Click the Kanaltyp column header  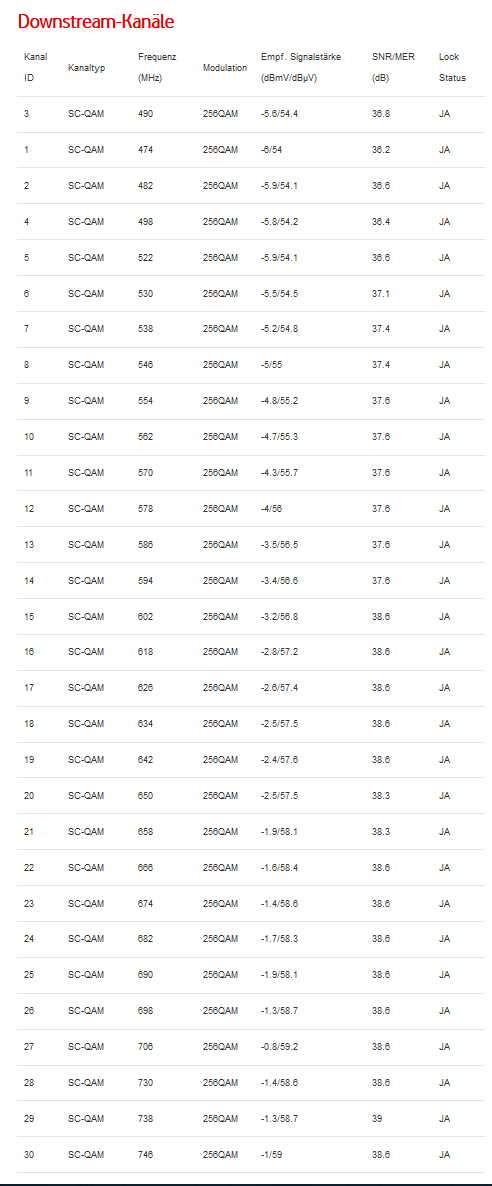86,68
